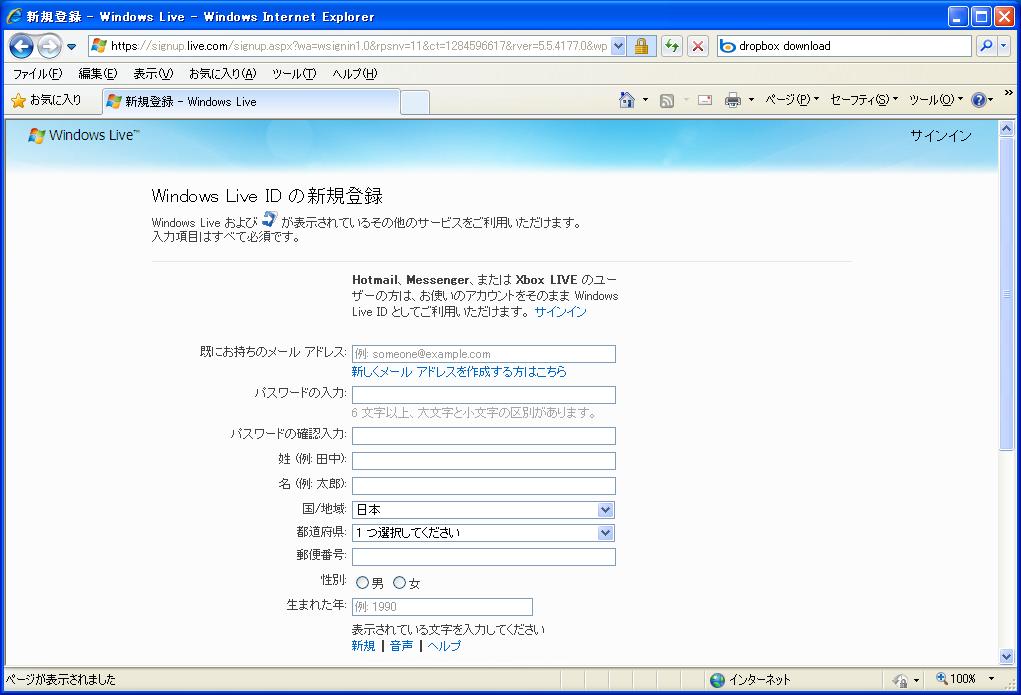This screenshot has height=695, width=1021.
Task: Click the パスワードの入力 password field
Action: point(483,395)
